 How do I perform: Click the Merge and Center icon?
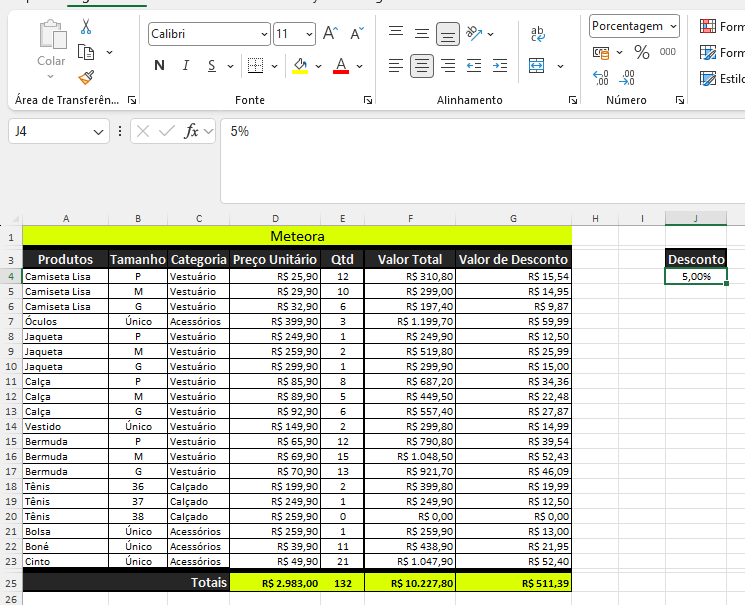pyautogui.click(x=536, y=66)
